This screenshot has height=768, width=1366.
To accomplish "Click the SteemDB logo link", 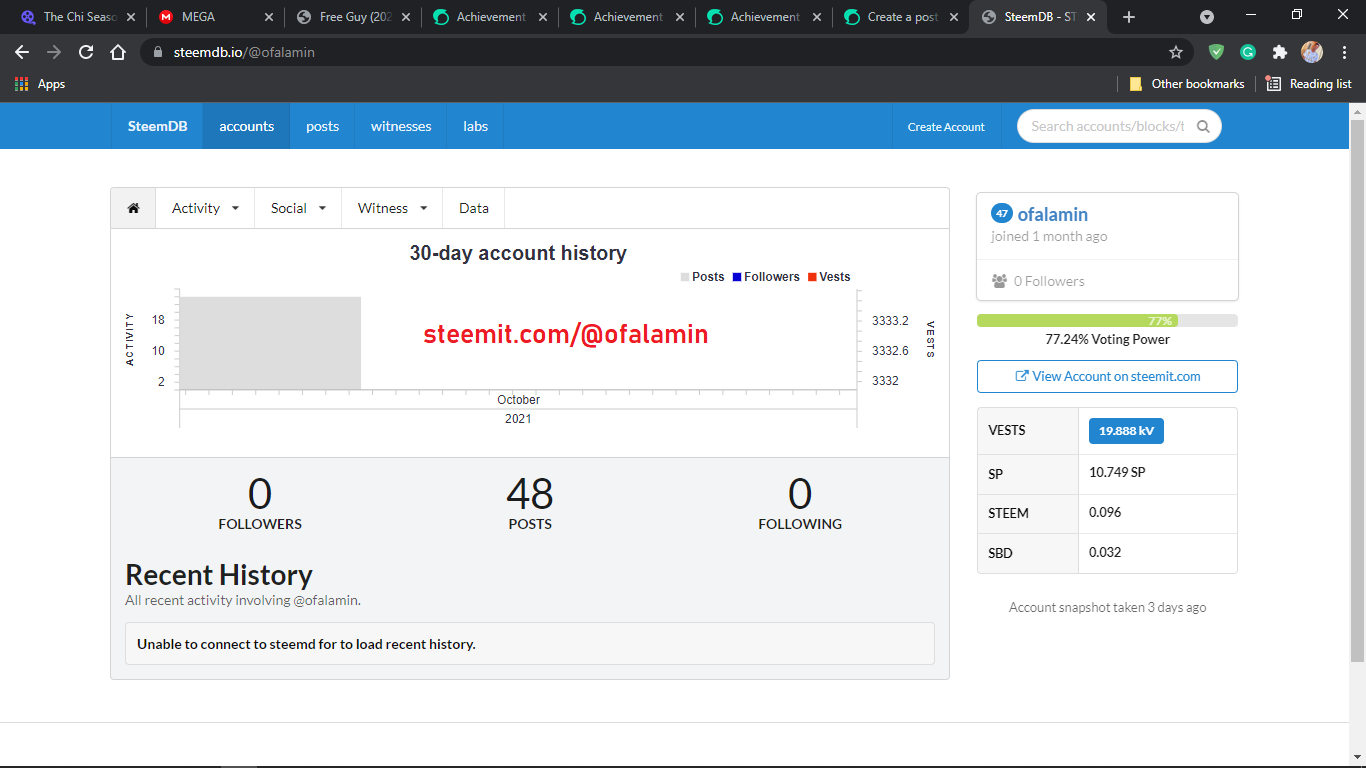I will coord(157,126).
